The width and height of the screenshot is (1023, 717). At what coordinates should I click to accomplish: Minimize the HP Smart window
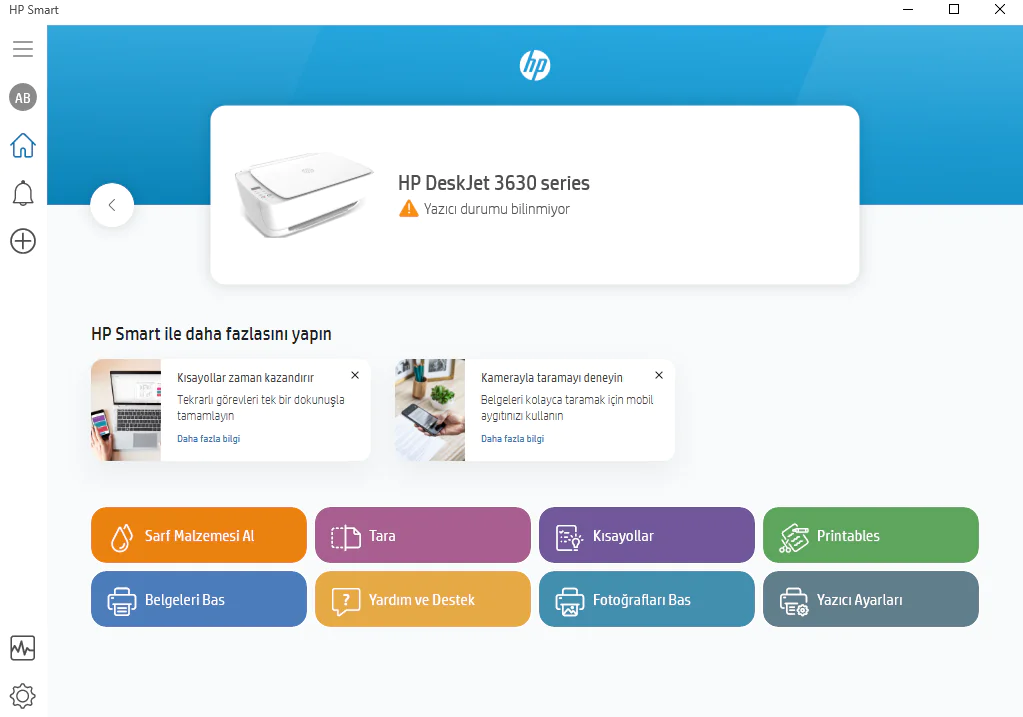pyautogui.click(x=908, y=9)
